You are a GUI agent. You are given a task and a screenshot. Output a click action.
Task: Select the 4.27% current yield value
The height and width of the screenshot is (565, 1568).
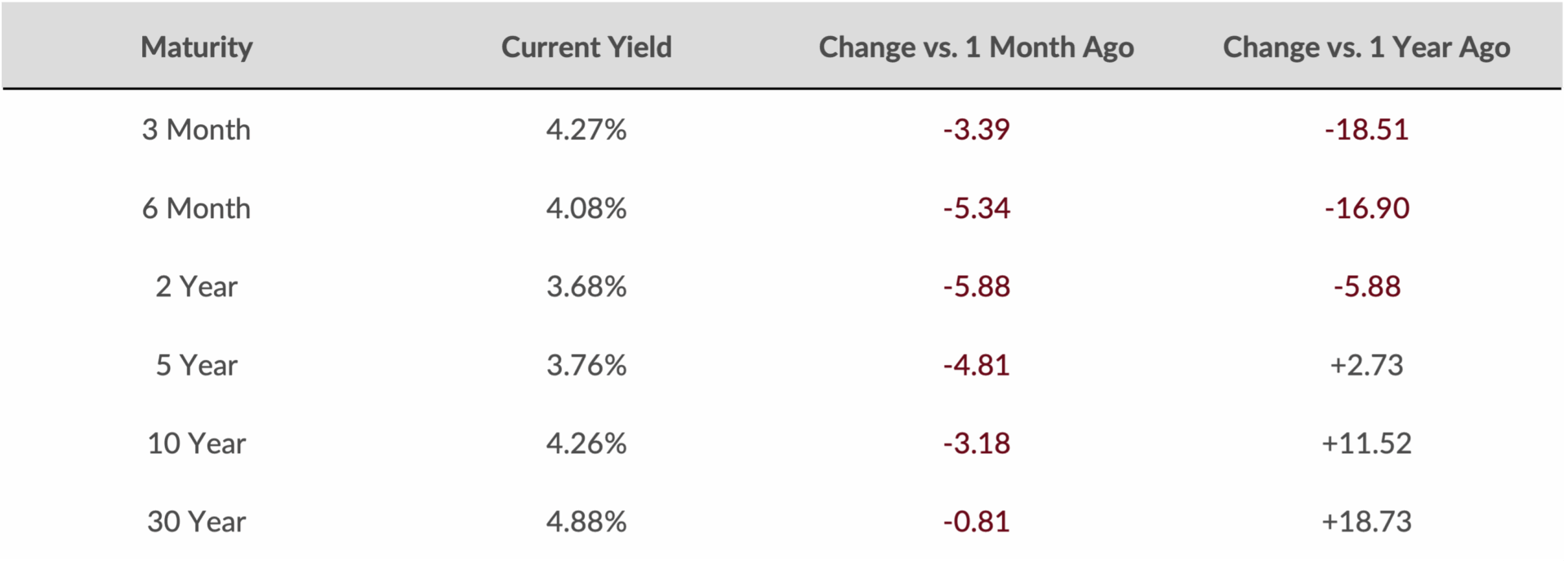586,130
